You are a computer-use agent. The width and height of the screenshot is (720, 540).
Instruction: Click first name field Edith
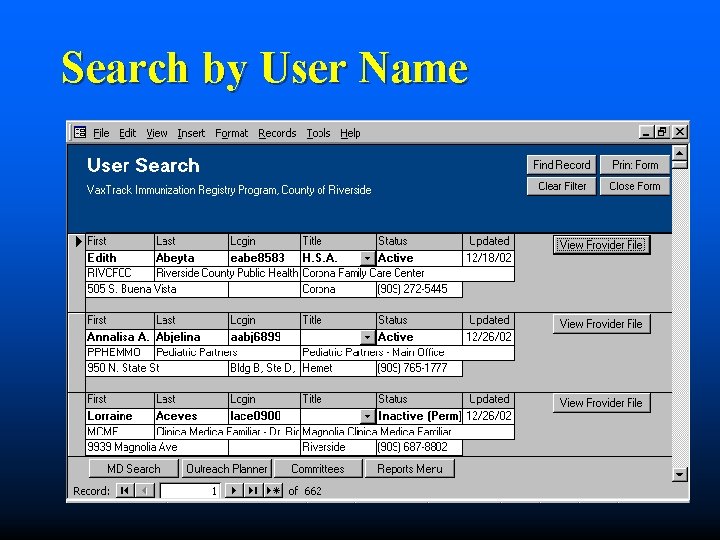click(120, 259)
